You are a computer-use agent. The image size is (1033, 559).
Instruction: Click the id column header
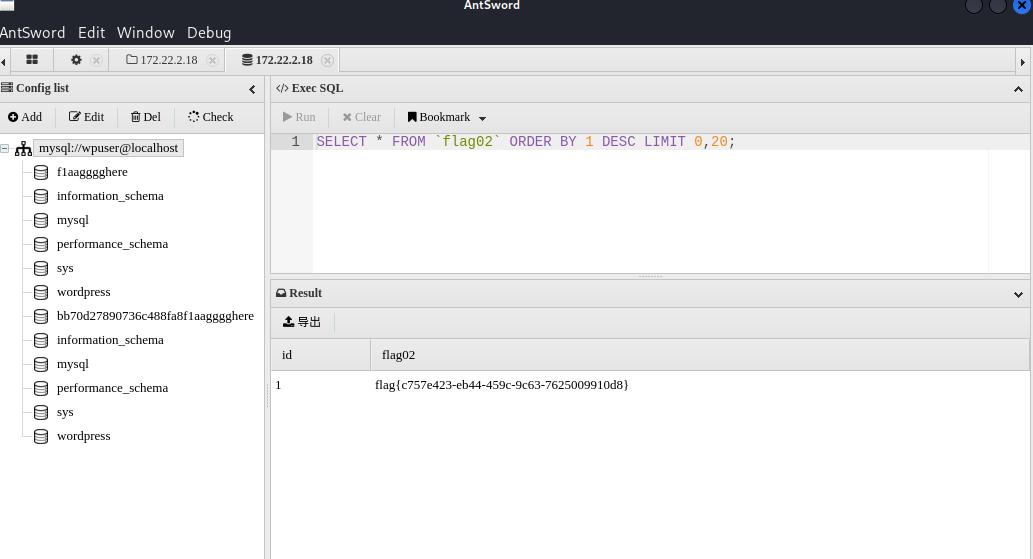[x=321, y=355]
